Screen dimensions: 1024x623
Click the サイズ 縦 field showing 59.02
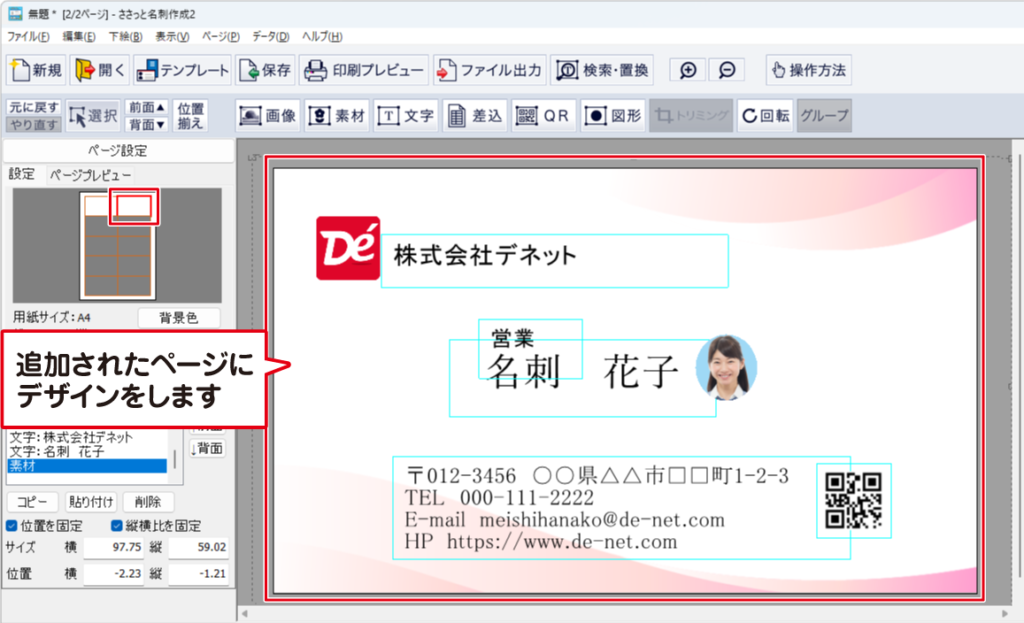pyautogui.click(x=199, y=547)
